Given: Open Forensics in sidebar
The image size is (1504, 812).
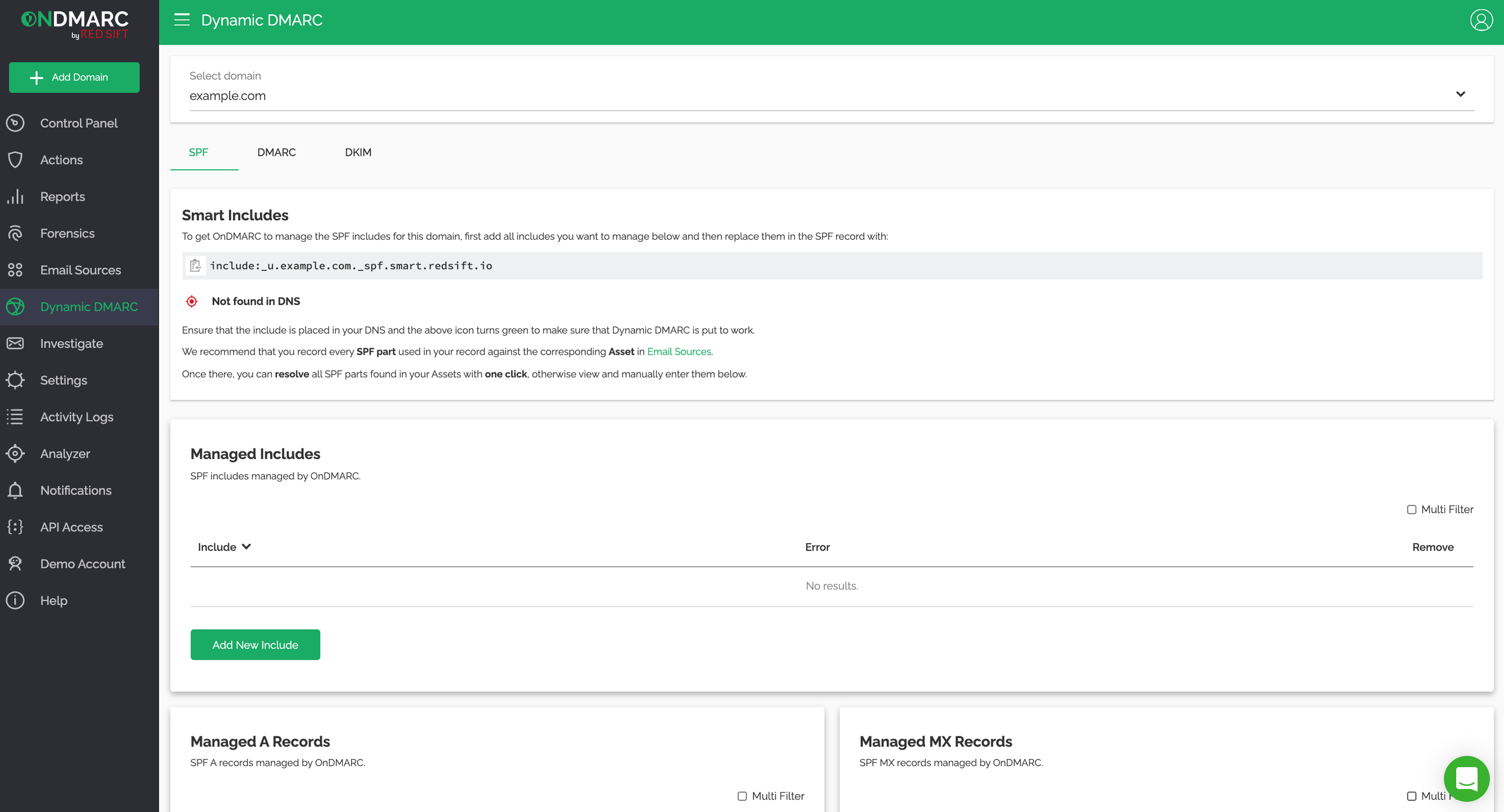Looking at the screenshot, I should tap(67, 233).
